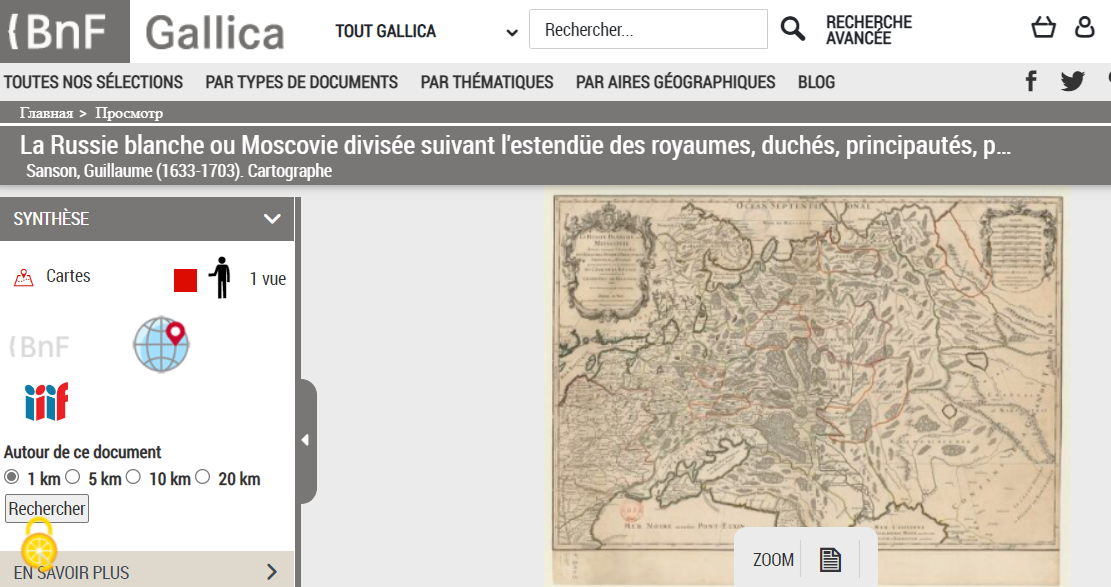1111x587 pixels.
Task: Choose the 20 km radius option
Action: click(203, 477)
